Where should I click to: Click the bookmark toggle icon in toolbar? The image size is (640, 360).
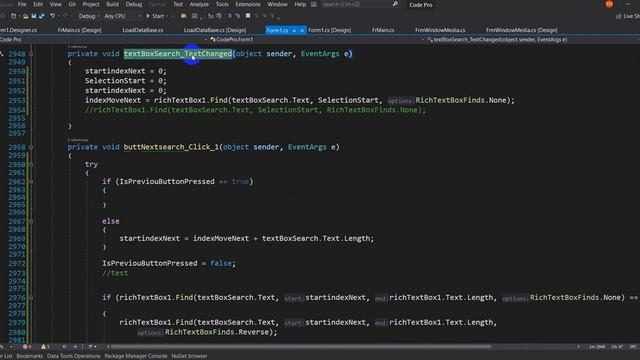click(248, 16)
